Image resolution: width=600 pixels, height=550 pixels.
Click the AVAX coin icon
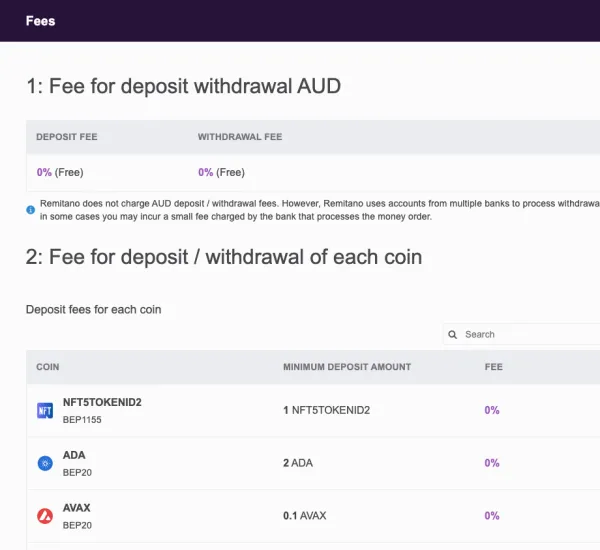pyautogui.click(x=45, y=516)
